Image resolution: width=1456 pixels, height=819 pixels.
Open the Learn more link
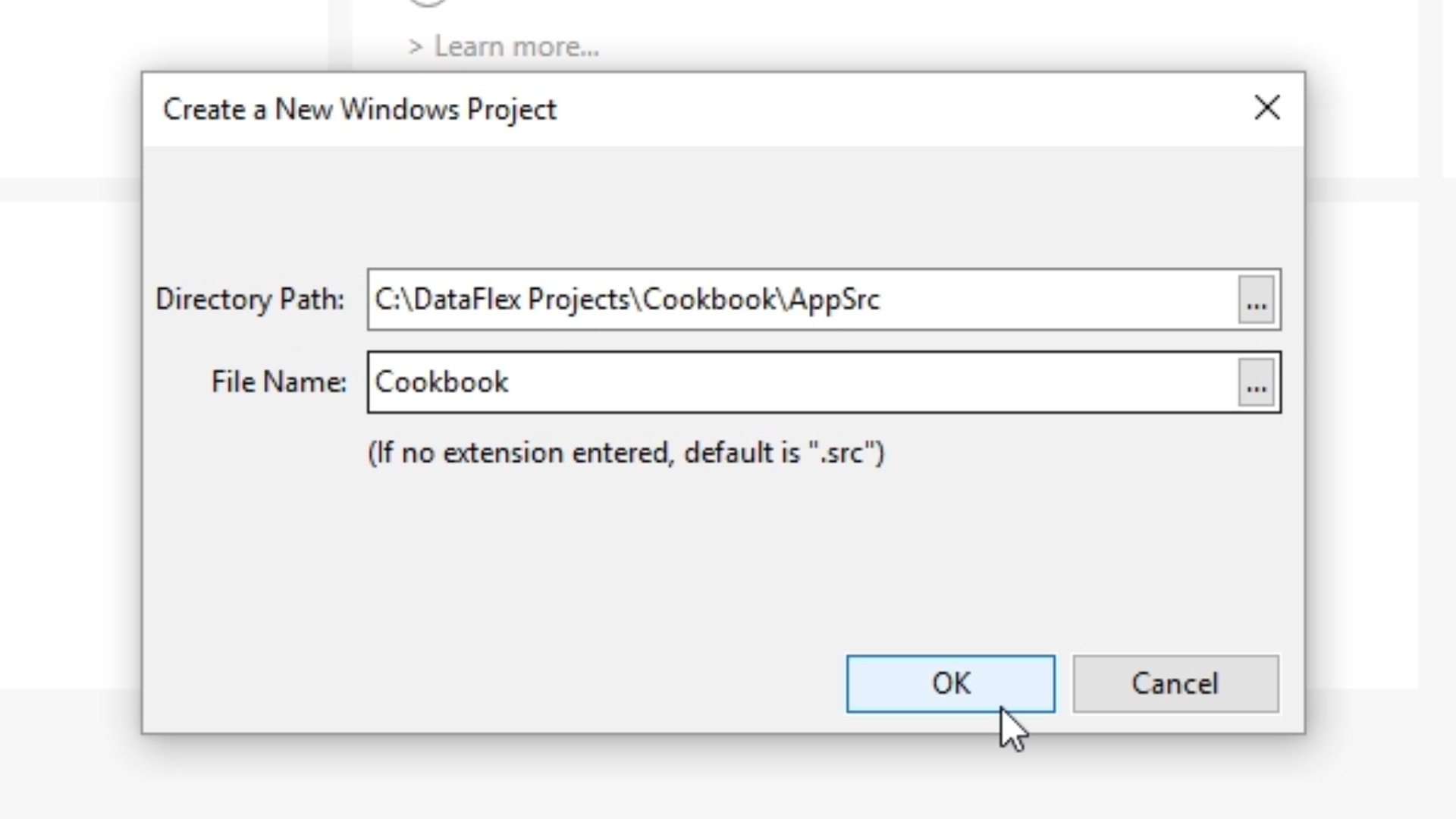tap(516, 47)
